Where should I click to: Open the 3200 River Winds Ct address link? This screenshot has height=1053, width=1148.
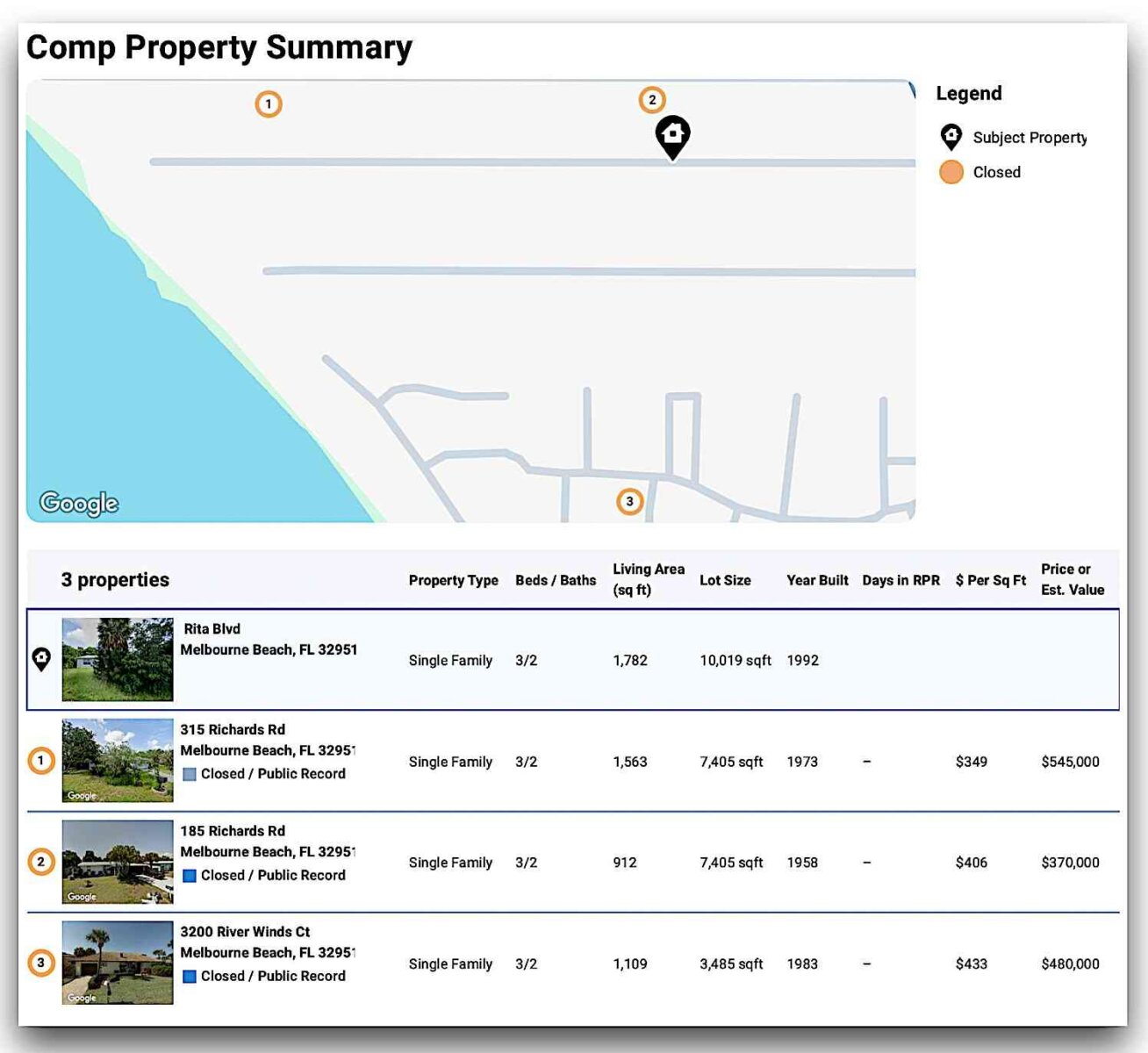[x=245, y=932]
